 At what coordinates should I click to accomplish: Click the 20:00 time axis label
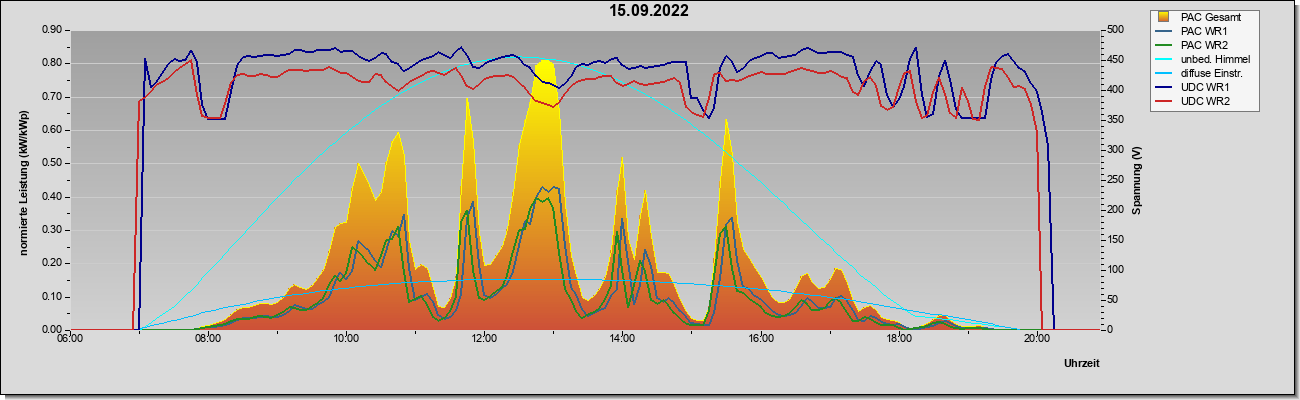(1036, 339)
